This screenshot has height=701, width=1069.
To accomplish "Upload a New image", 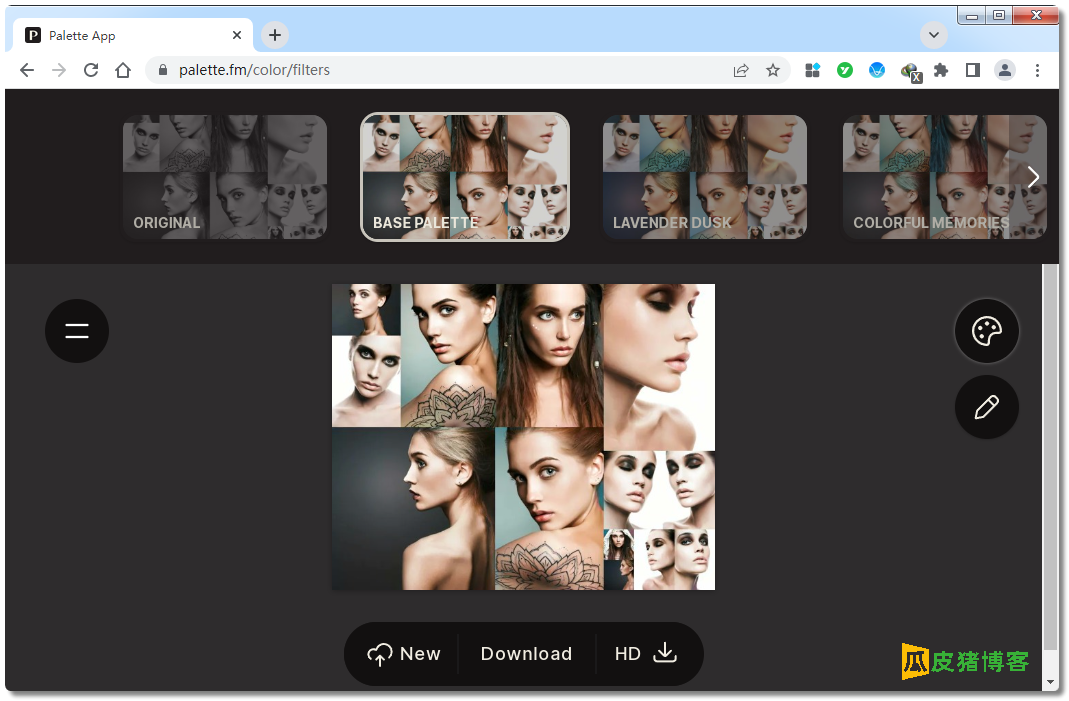I will [x=404, y=654].
